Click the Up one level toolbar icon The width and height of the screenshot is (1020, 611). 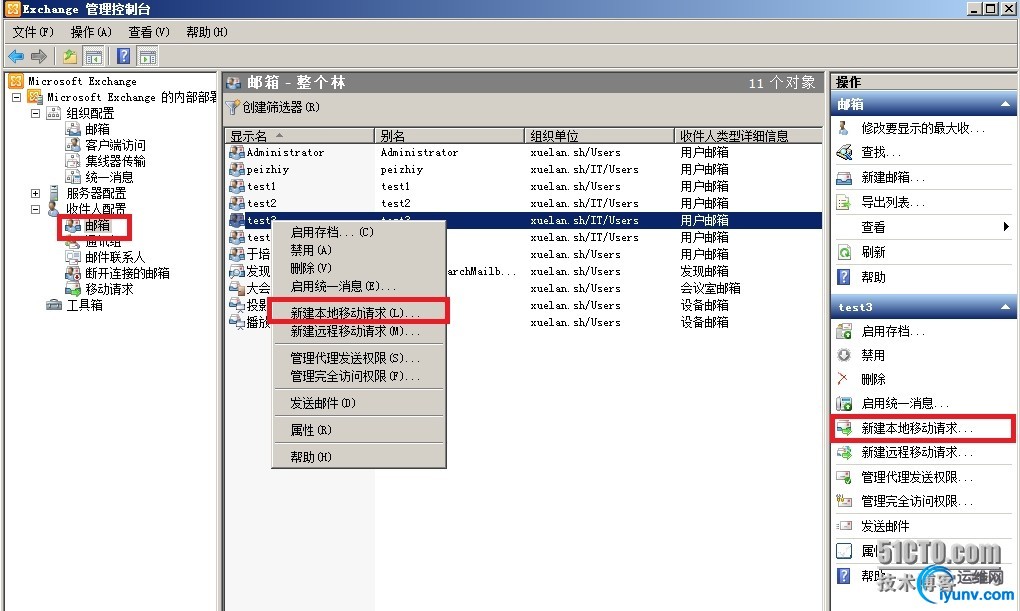pos(70,57)
